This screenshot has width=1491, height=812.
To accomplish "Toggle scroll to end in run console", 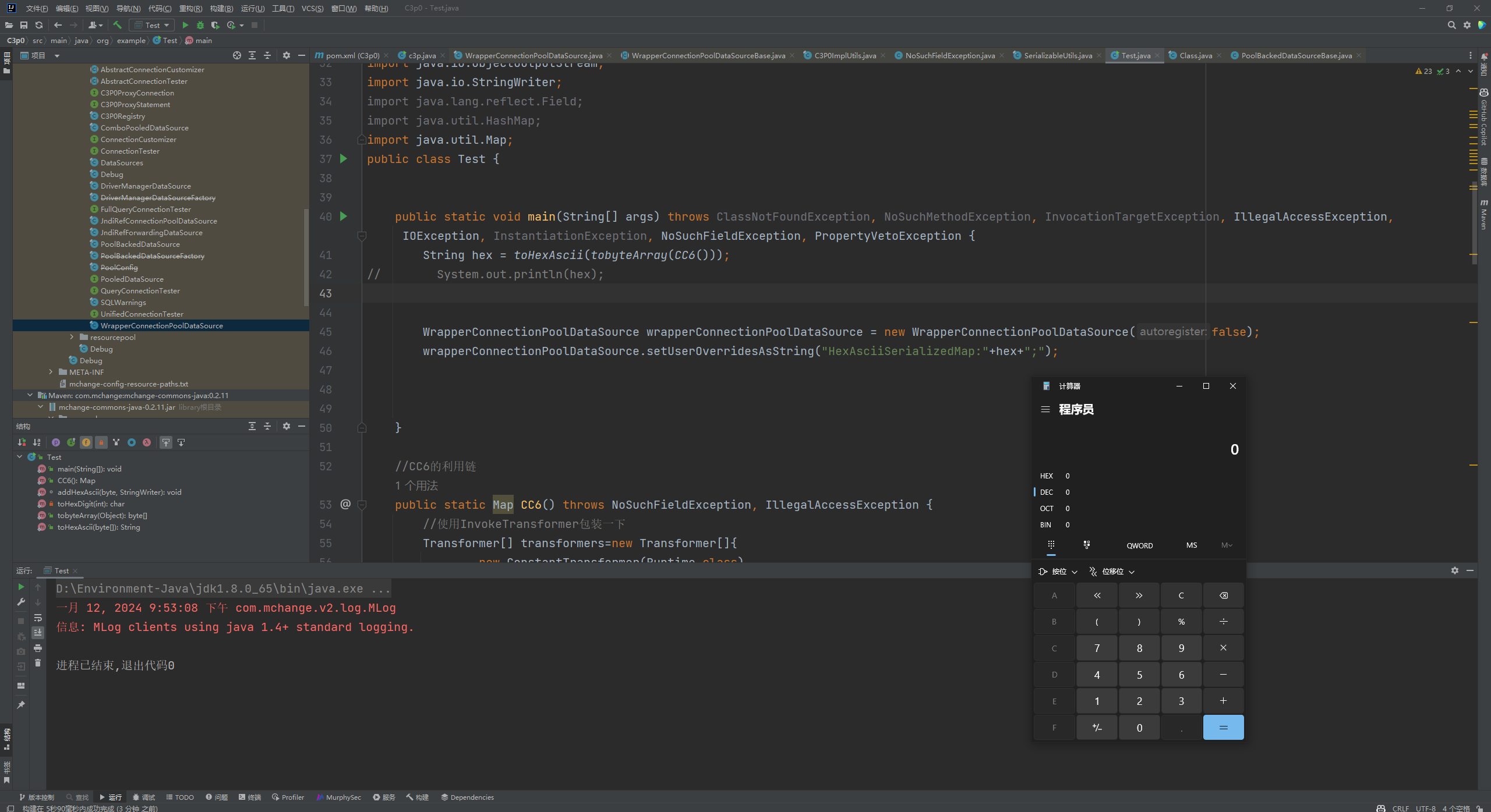I will (x=38, y=633).
